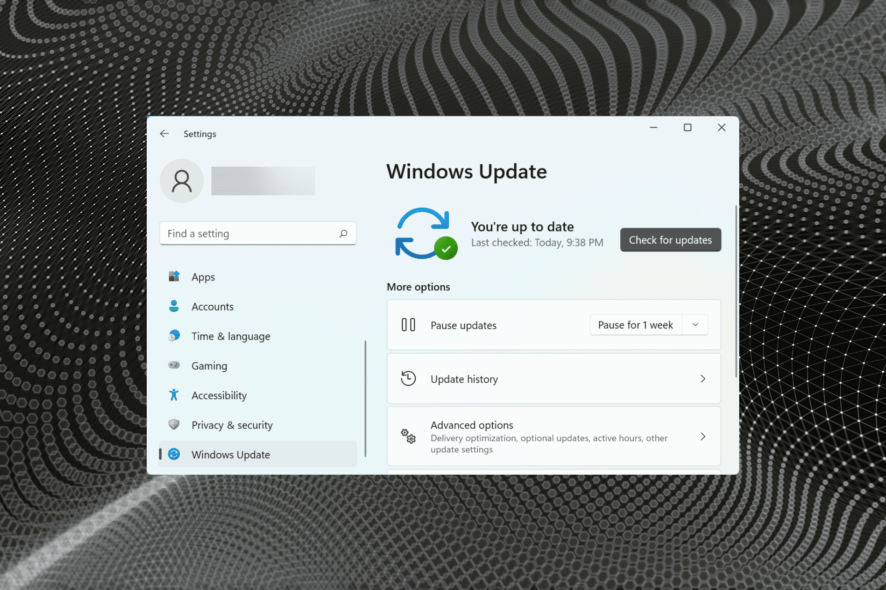Image resolution: width=886 pixels, height=590 pixels.
Task: Click the search magnifier icon
Action: [343, 233]
